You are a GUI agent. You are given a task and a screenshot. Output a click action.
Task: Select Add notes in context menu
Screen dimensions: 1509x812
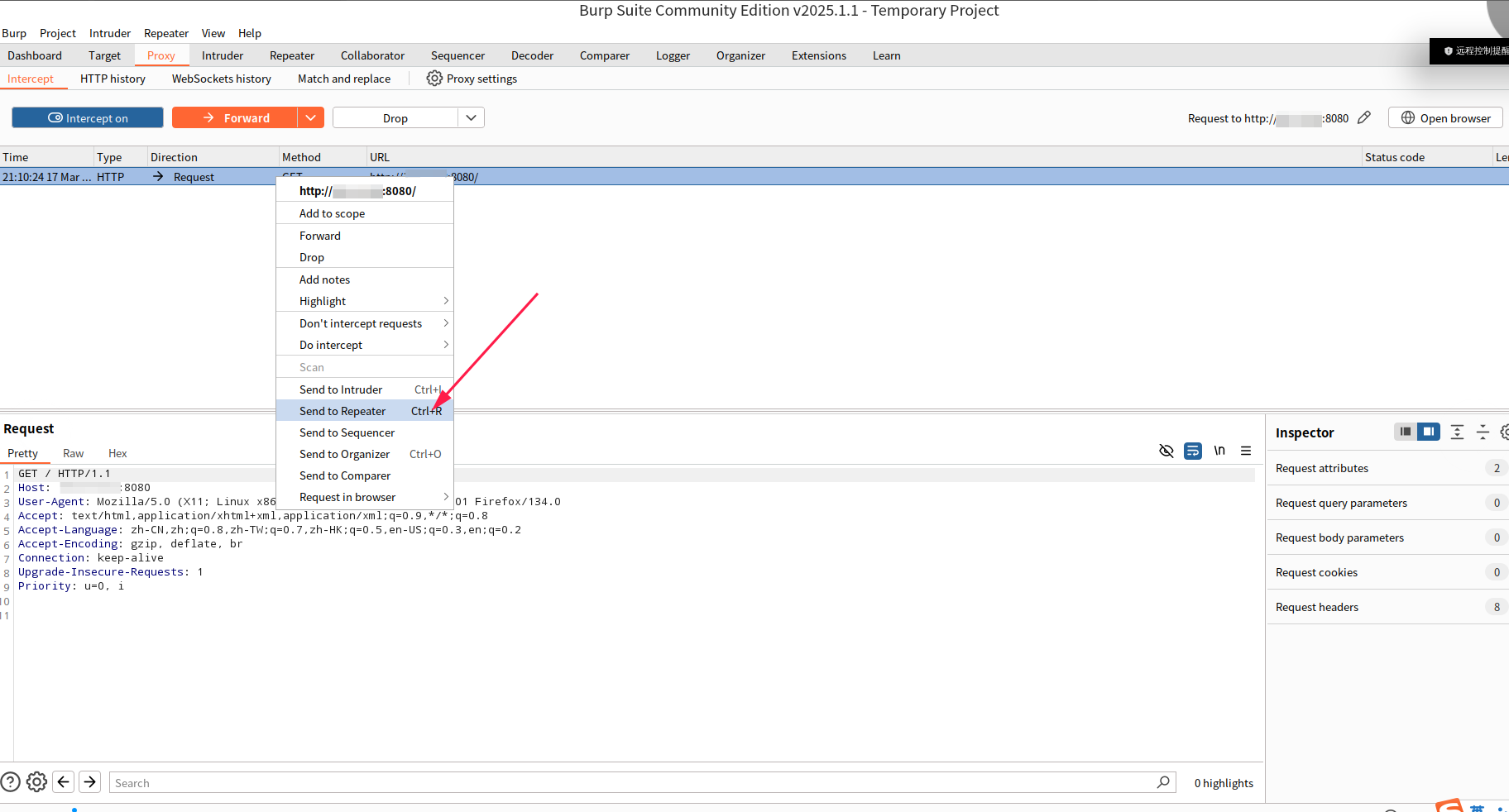coord(365,279)
